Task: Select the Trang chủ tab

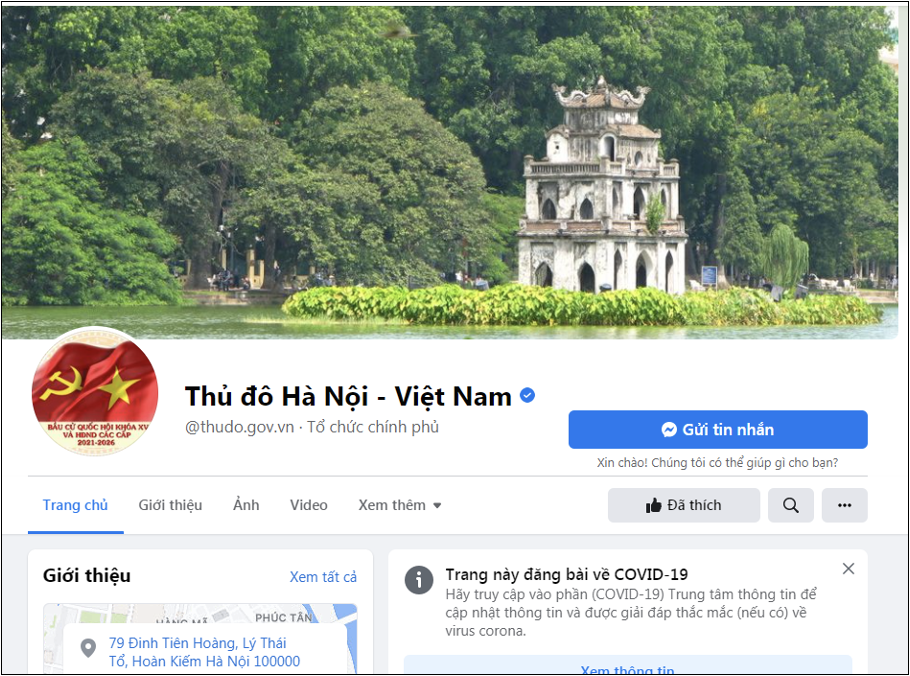Action: (x=75, y=505)
